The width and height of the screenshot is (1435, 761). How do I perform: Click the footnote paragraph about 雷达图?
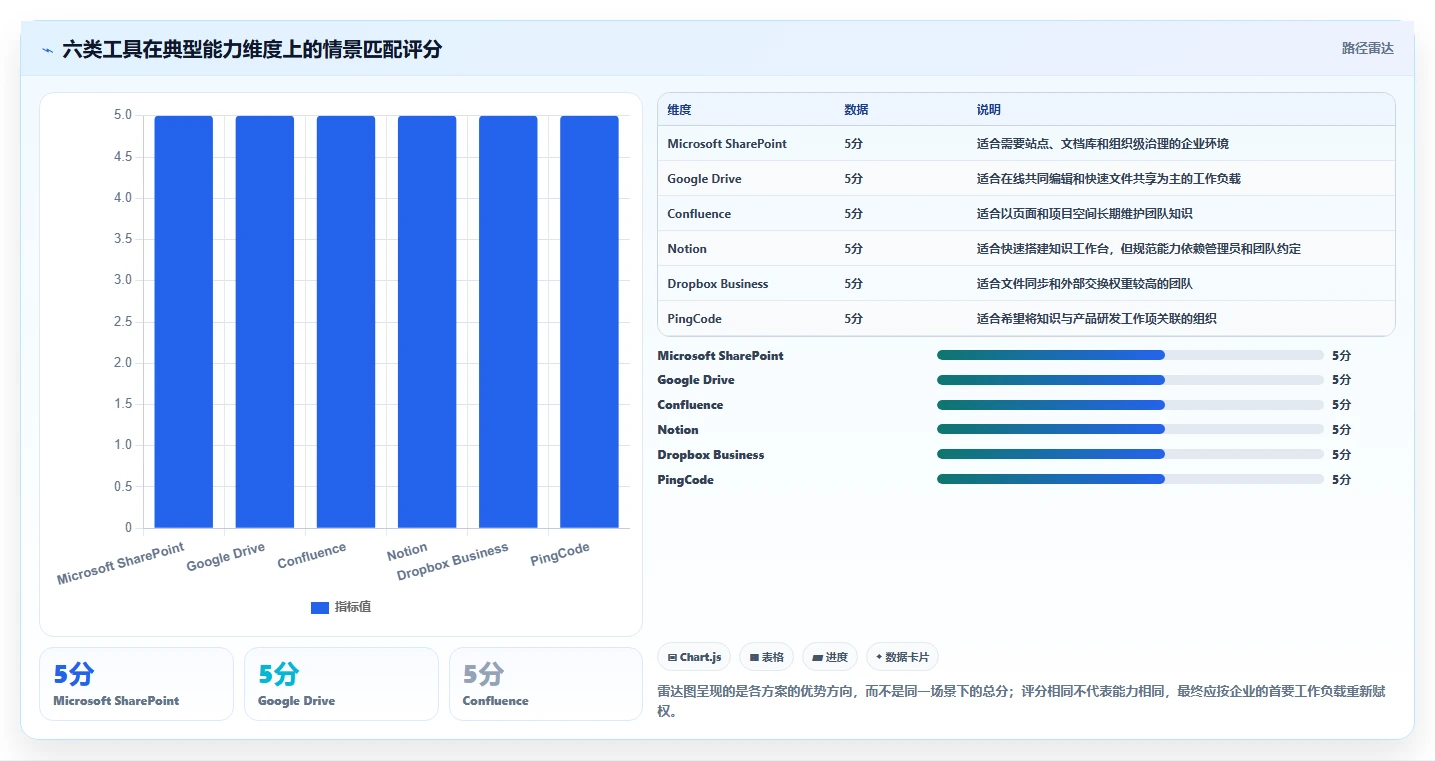tap(1021, 701)
